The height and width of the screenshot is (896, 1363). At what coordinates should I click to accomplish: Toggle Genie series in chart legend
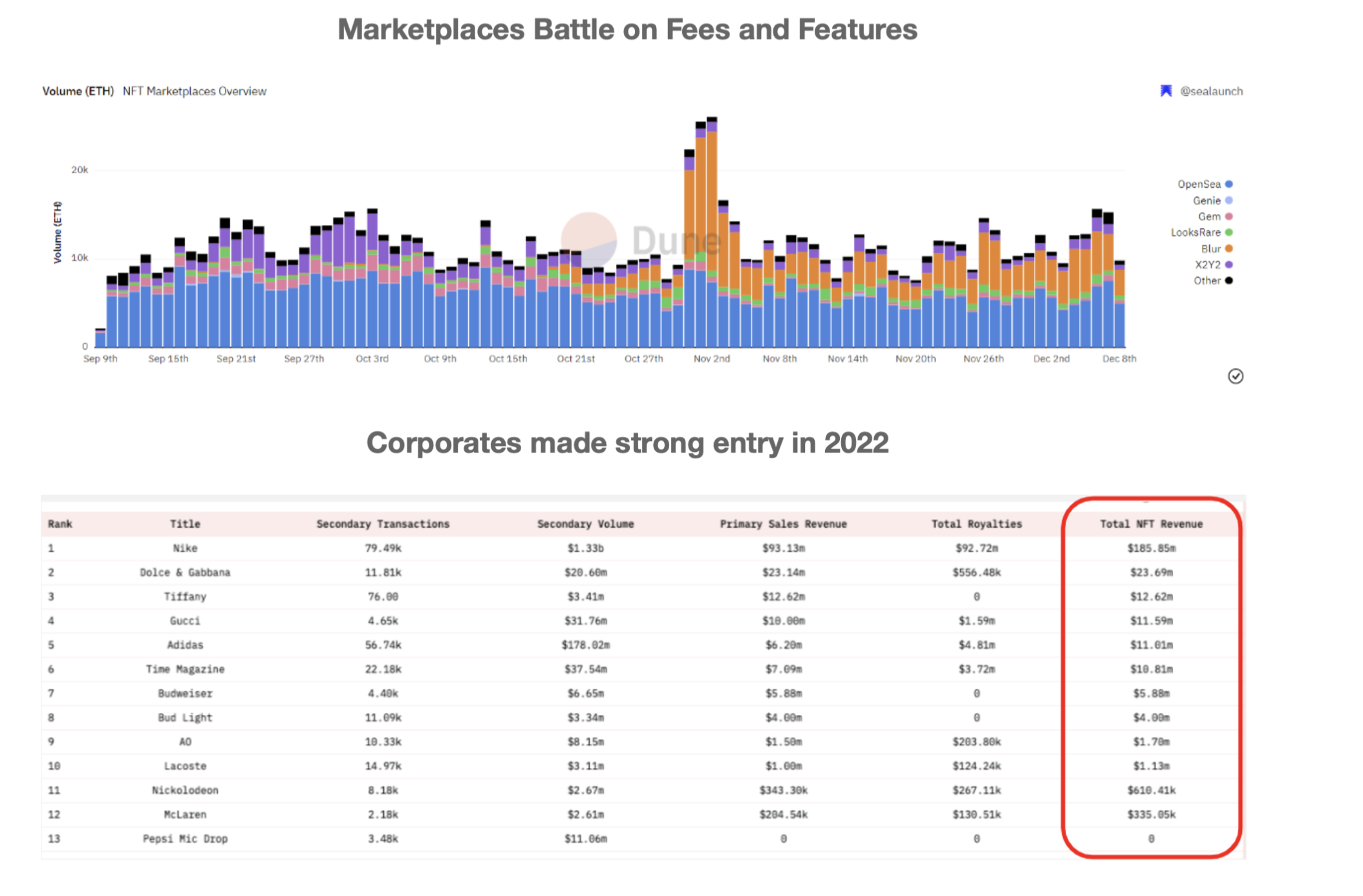(x=1229, y=200)
